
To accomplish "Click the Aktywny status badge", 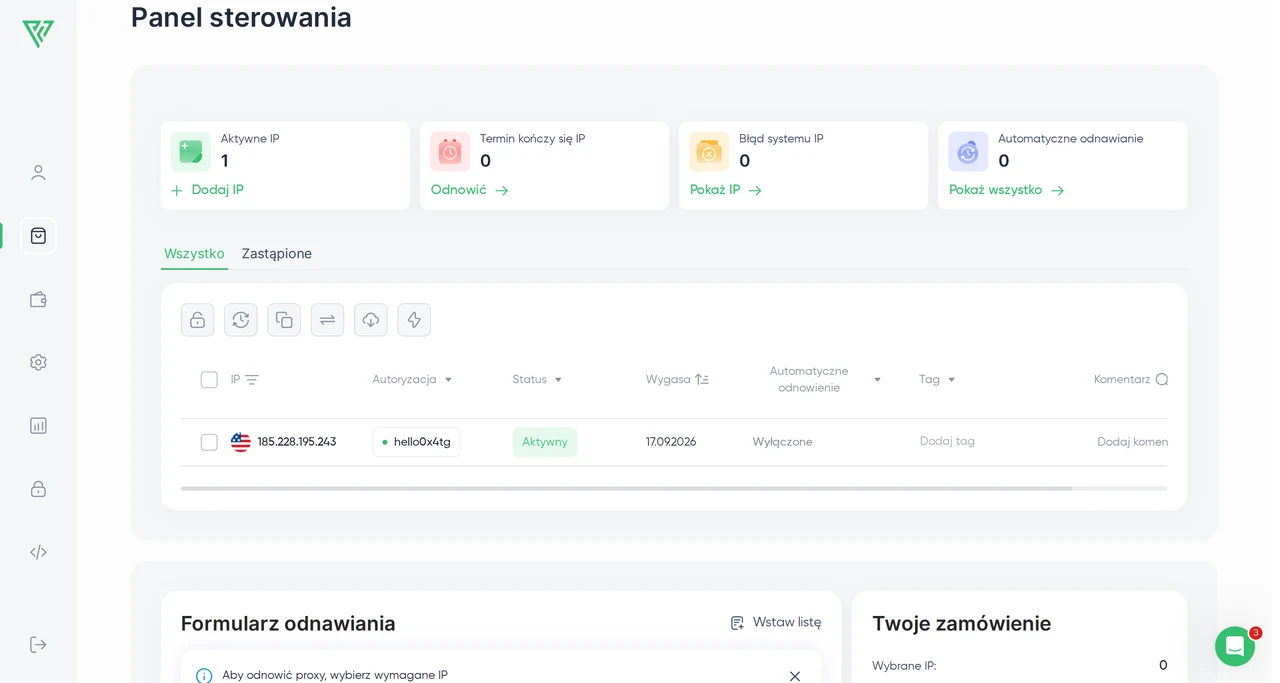I will pos(545,442).
